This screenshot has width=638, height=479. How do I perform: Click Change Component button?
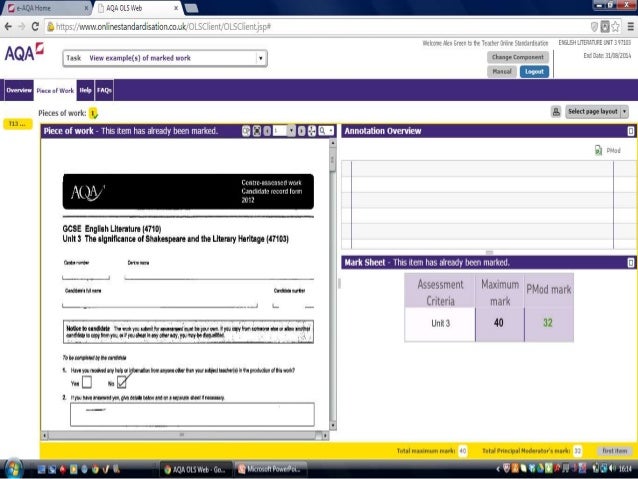tap(518, 57)
